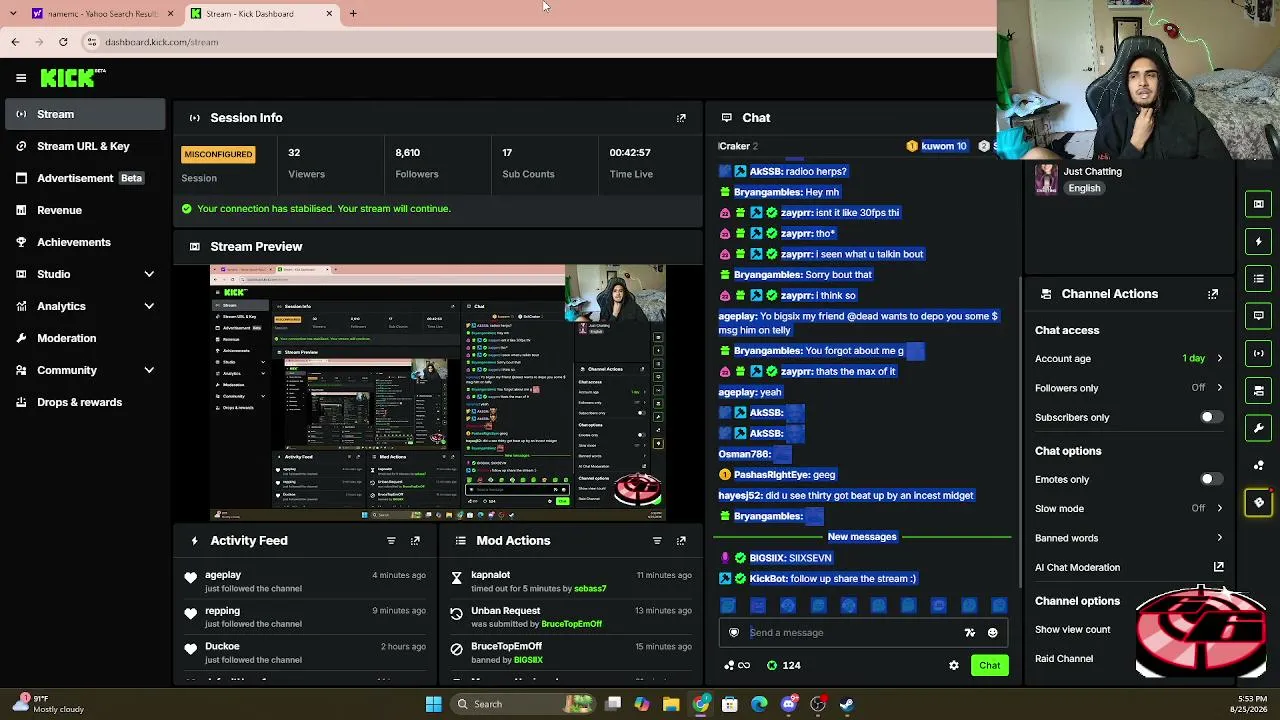Click the drops gift icon in right rail
1280x720 pixels.
1259,503
